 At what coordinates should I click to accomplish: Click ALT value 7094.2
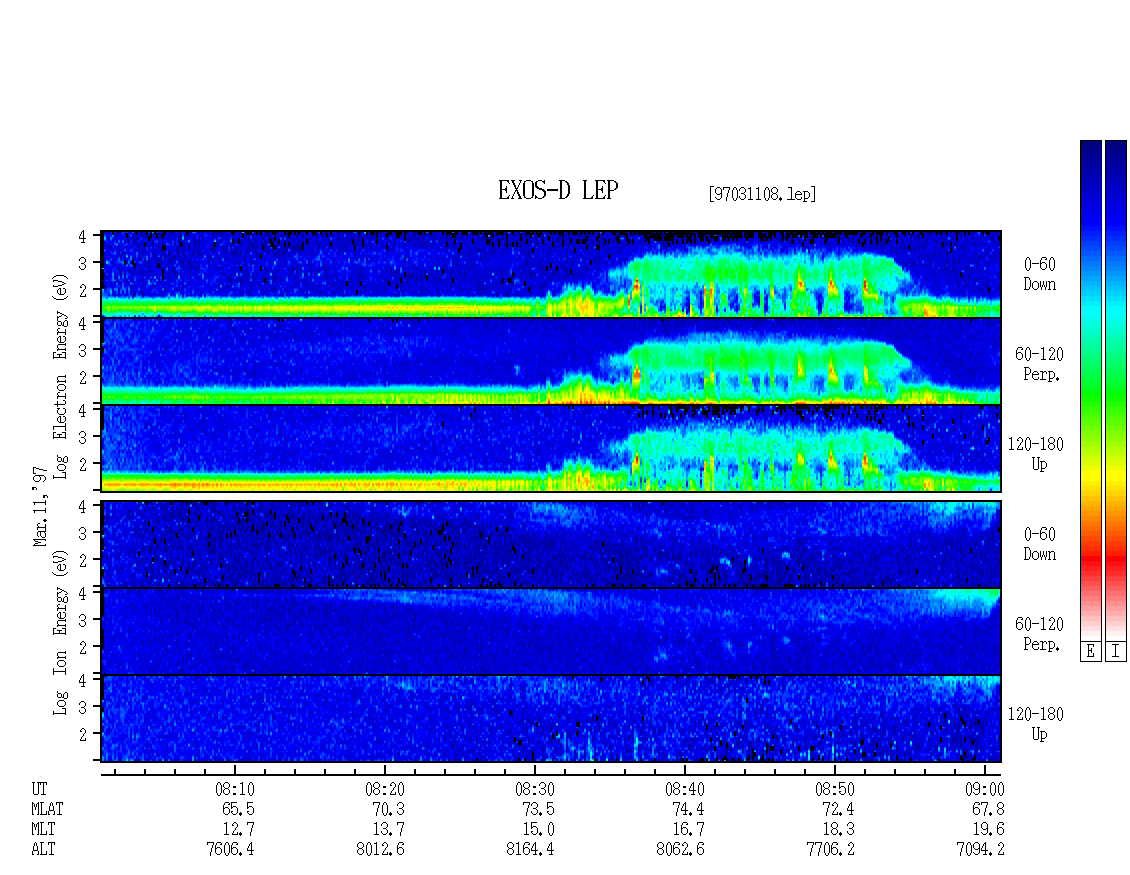[x=979, y=850]
